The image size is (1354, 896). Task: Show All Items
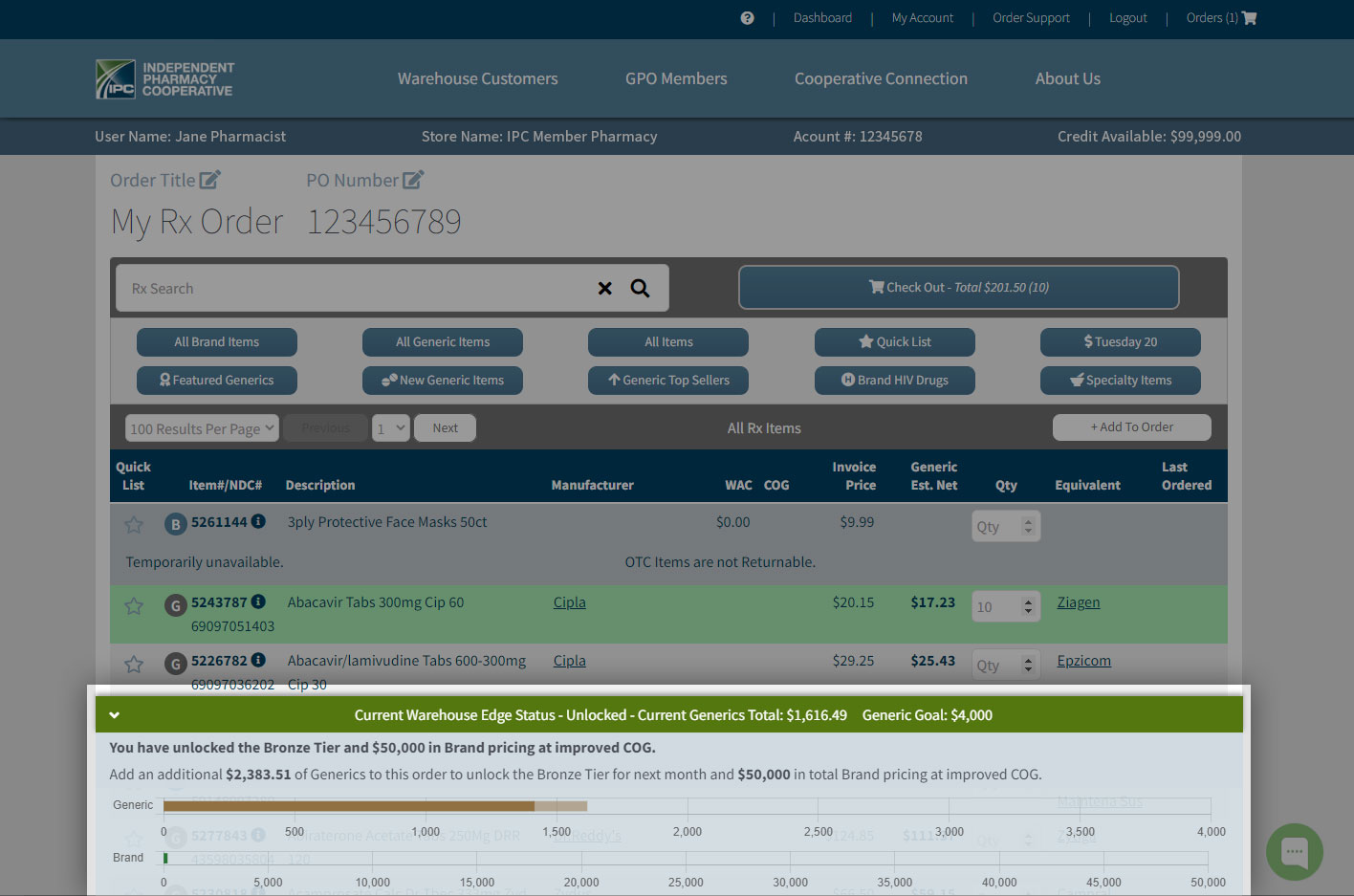pos(668,342)
